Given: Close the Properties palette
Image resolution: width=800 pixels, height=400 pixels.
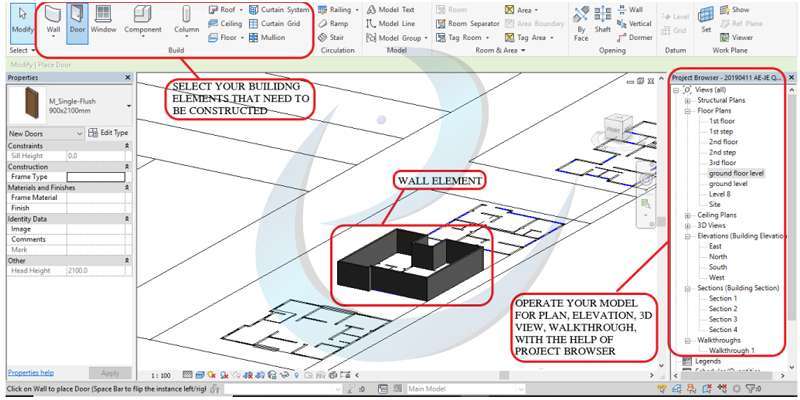Looking at the screenshot, I should coord(128,78).
